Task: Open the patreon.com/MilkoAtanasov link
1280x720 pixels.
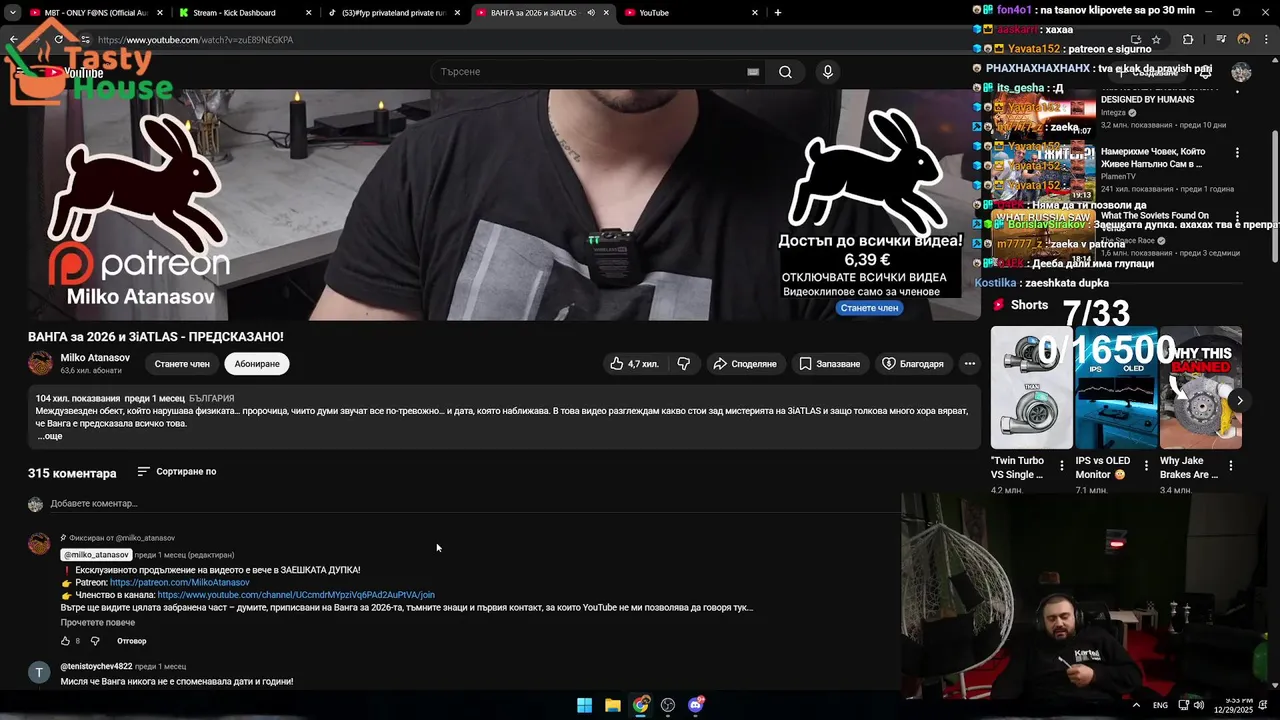Action: pyautogui.click(x=180, y=582)
